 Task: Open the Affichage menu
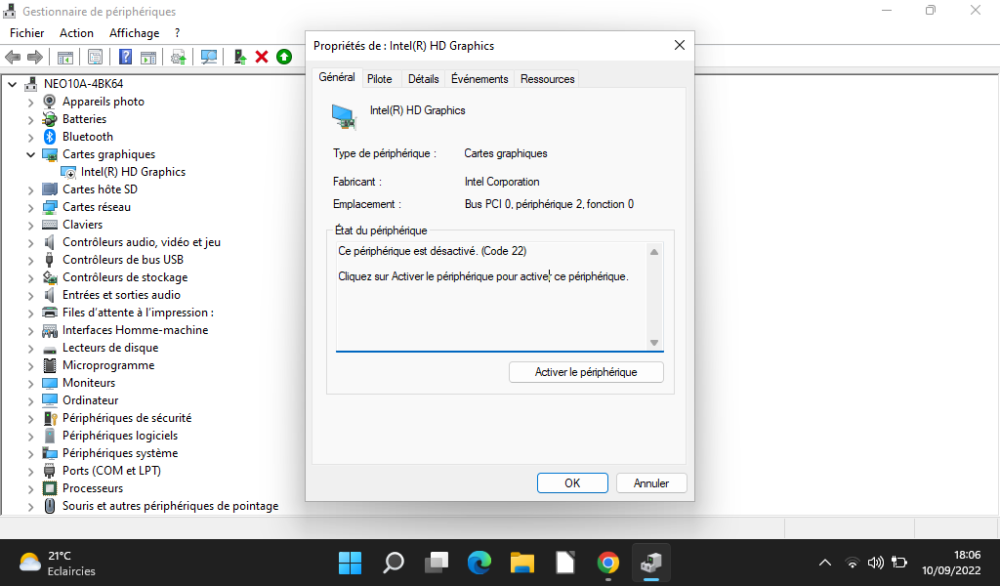click(x=134, y=33)
